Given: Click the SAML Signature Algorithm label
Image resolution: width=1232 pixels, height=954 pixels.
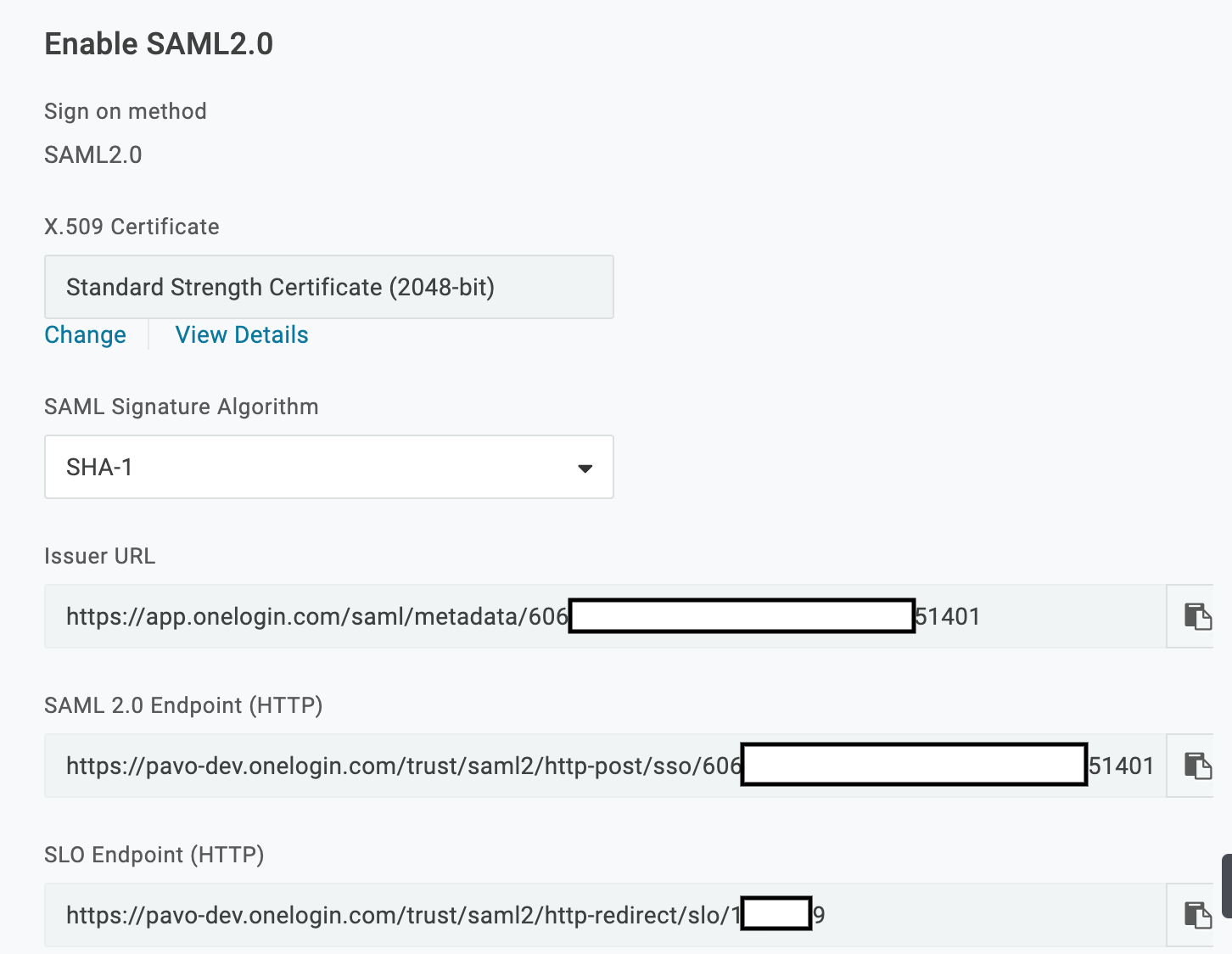Looking at the screenshot, I should [182, 407].
